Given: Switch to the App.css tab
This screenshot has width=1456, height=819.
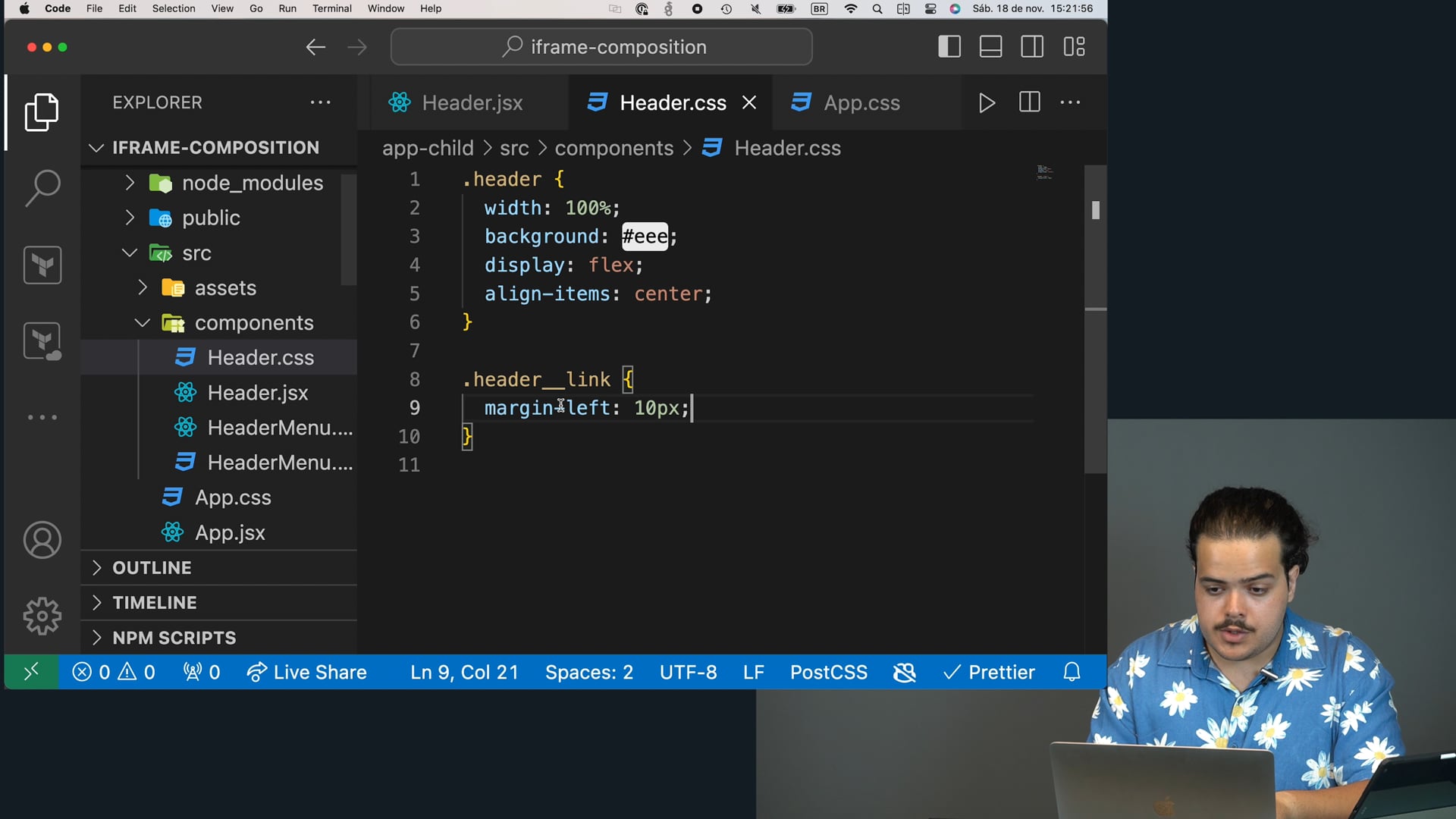Looking at the screenshot, I should click(x=861, y=102).
